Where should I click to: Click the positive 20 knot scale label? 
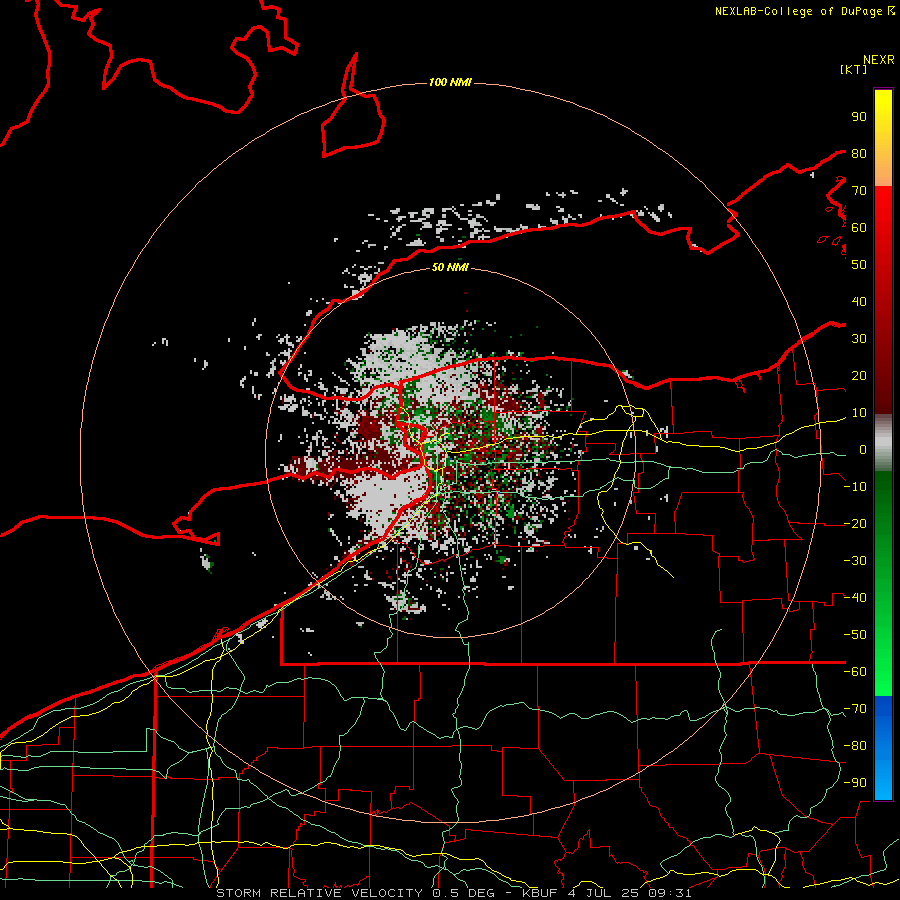[x=859, y=376]
